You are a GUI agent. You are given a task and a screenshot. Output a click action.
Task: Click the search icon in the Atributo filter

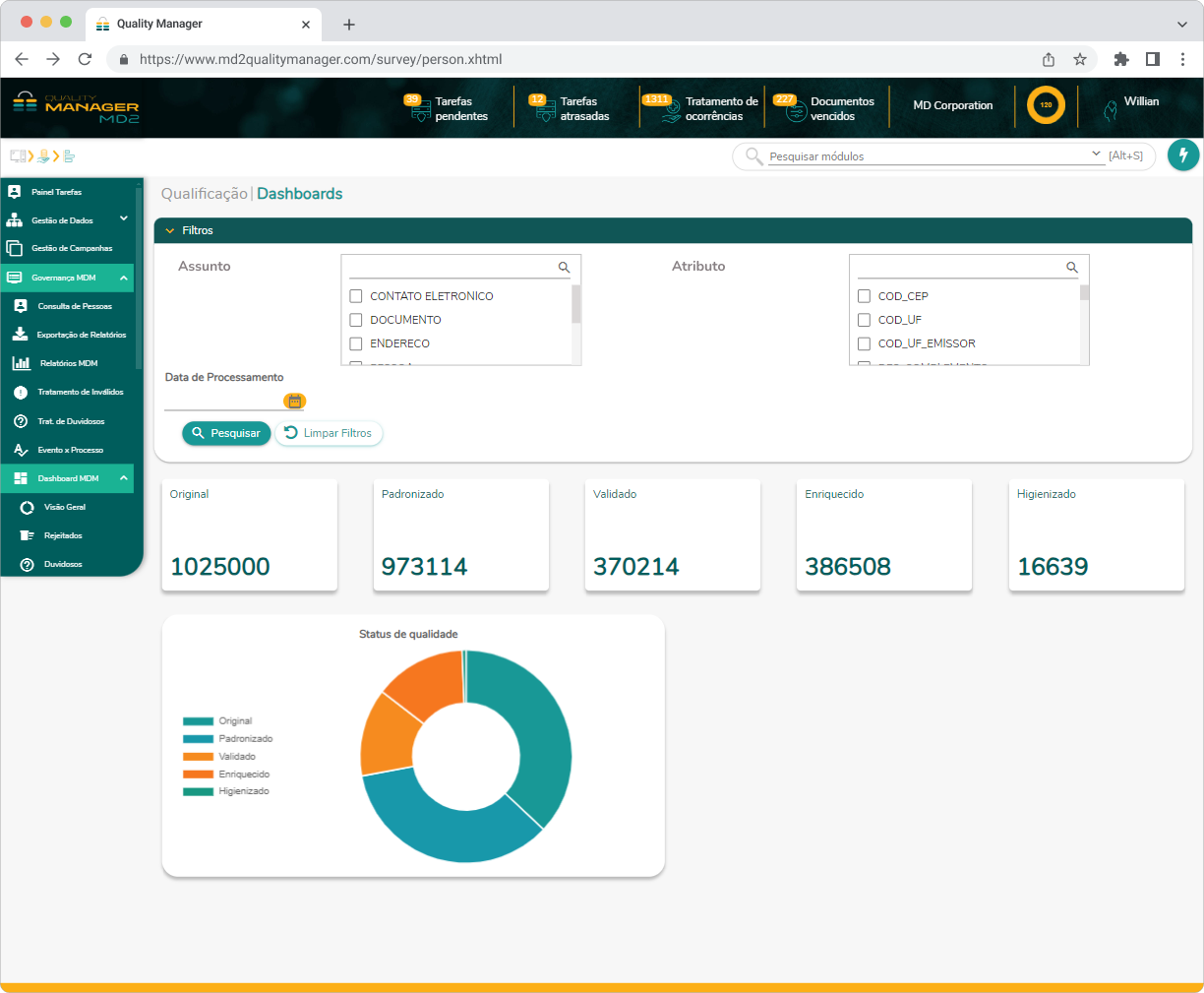[x=1072, y=268]
